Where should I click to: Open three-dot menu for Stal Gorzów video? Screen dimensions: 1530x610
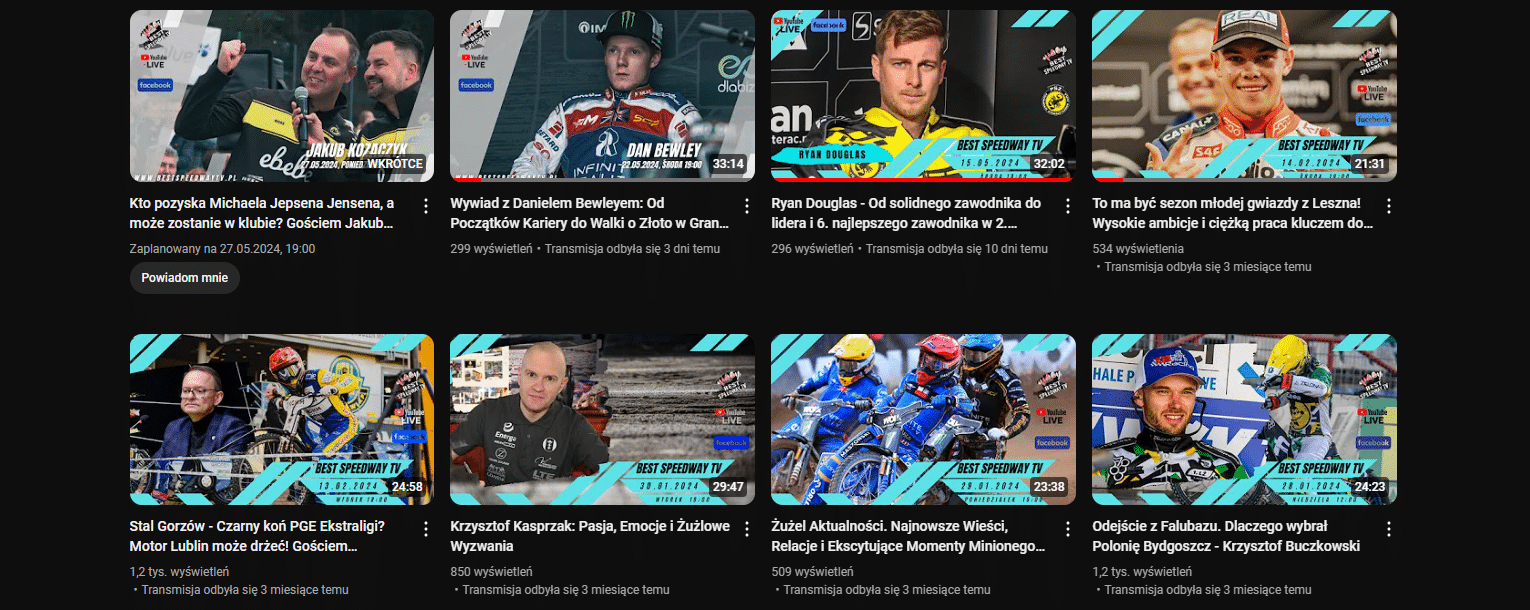(x=425, y=529)
